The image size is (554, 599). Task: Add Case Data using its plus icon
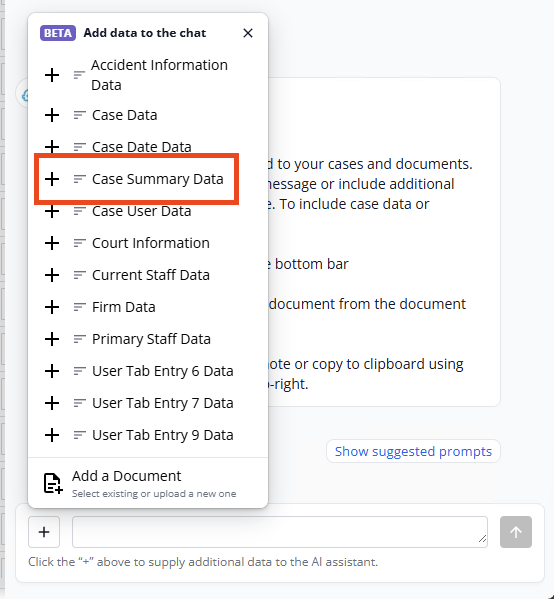[x=52, y=115]
